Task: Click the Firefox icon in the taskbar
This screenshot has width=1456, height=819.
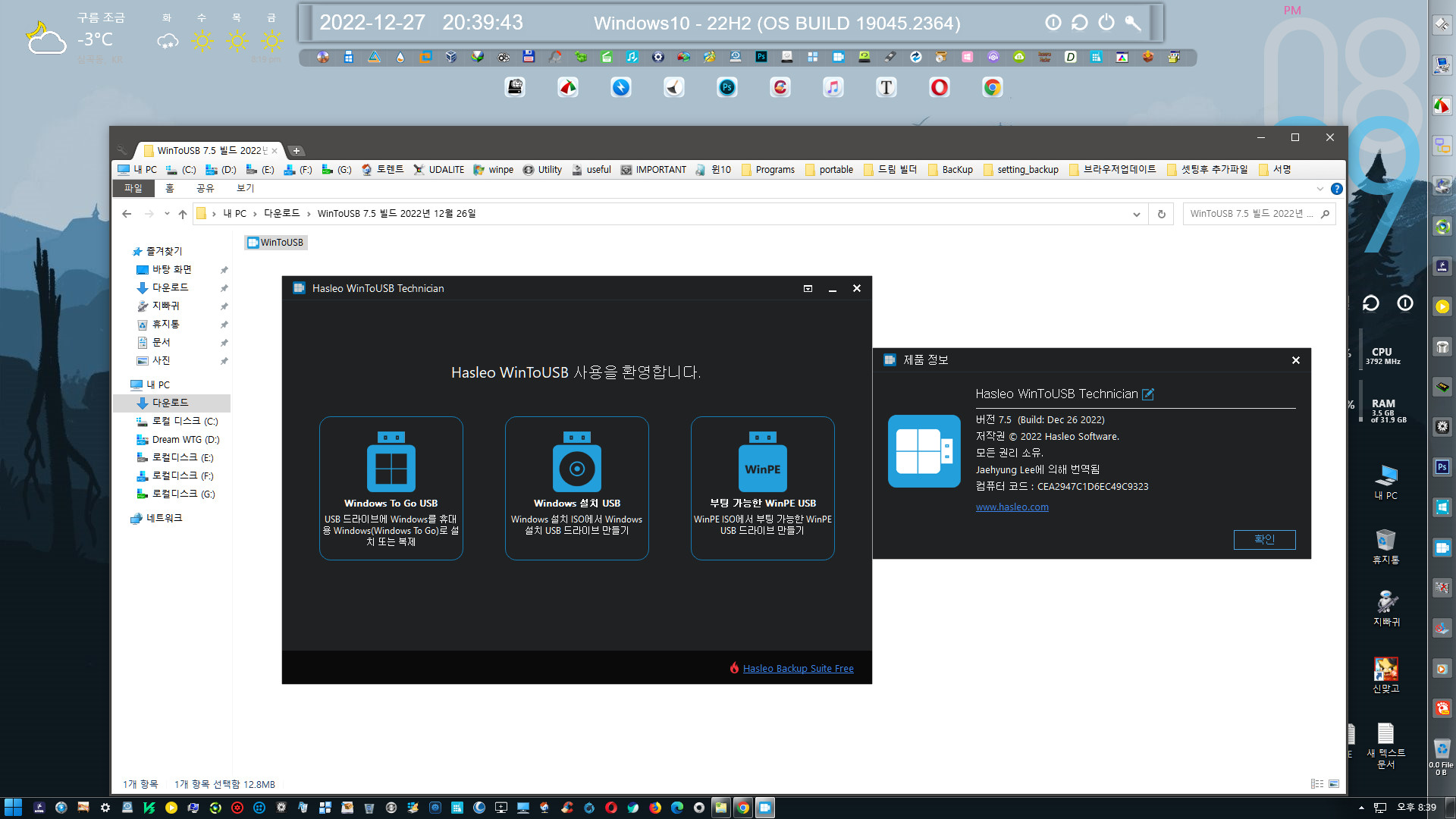Action: pyautogui.click(x=655, y=808)
